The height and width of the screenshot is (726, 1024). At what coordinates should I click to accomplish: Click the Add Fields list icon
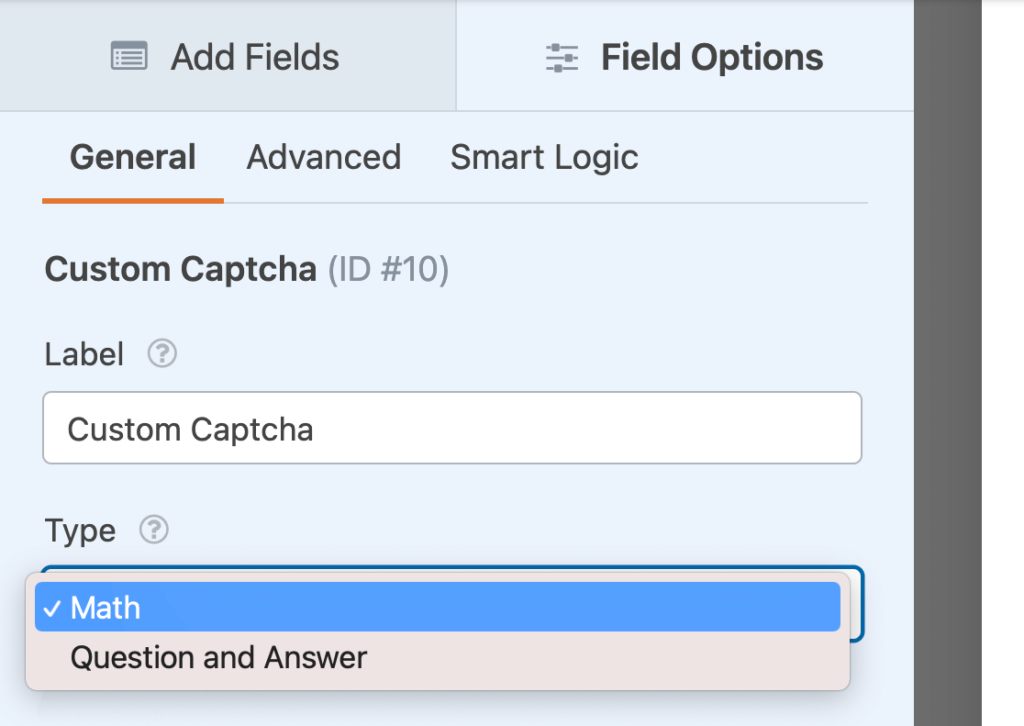pos(129,57)
